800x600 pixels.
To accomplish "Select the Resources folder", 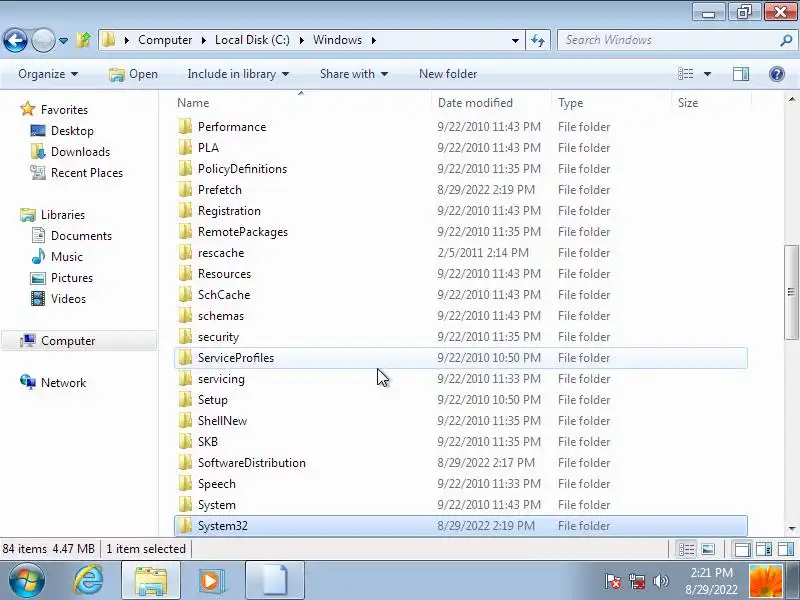I will click(461, 273).
